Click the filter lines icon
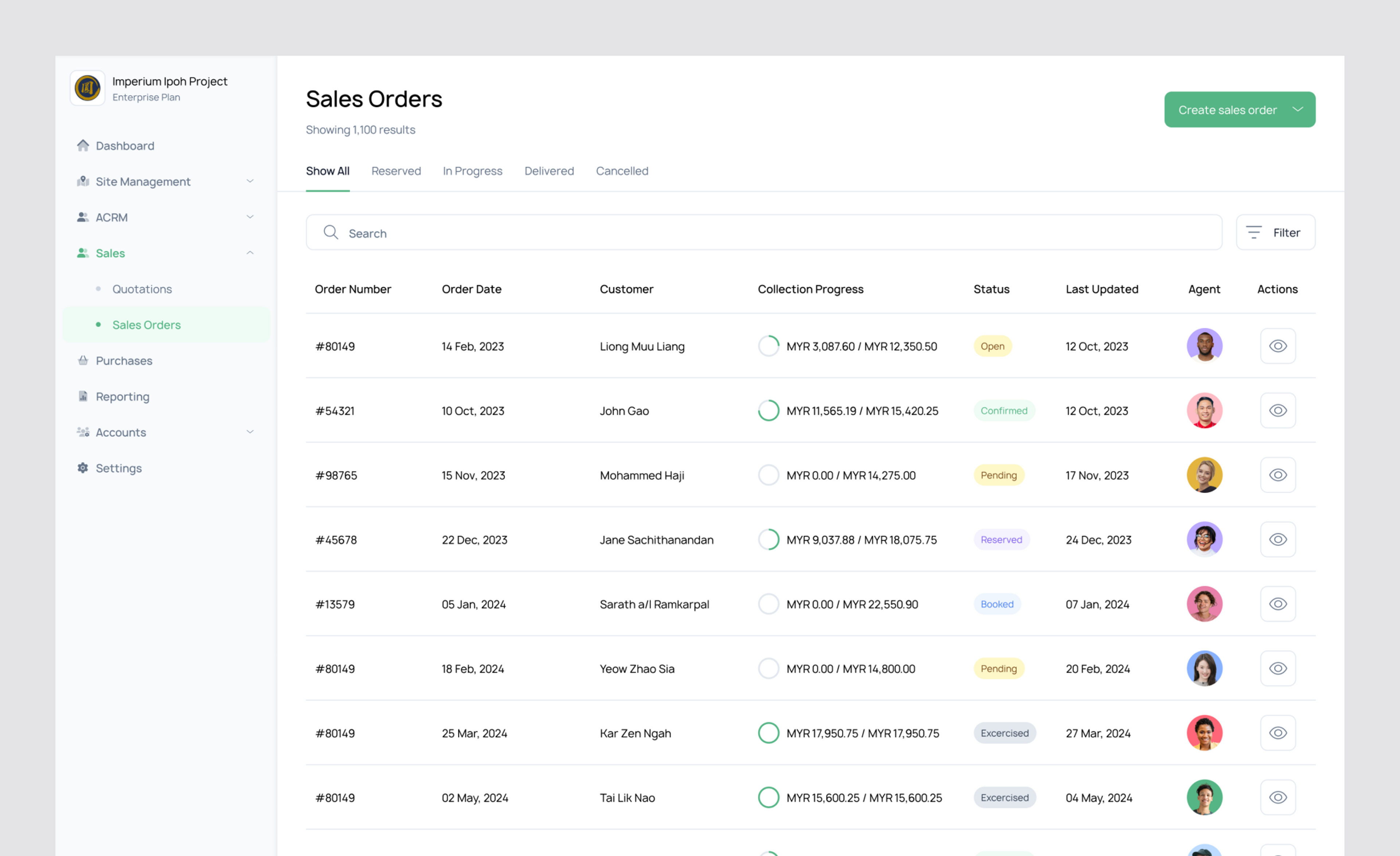 [1253, 232]
